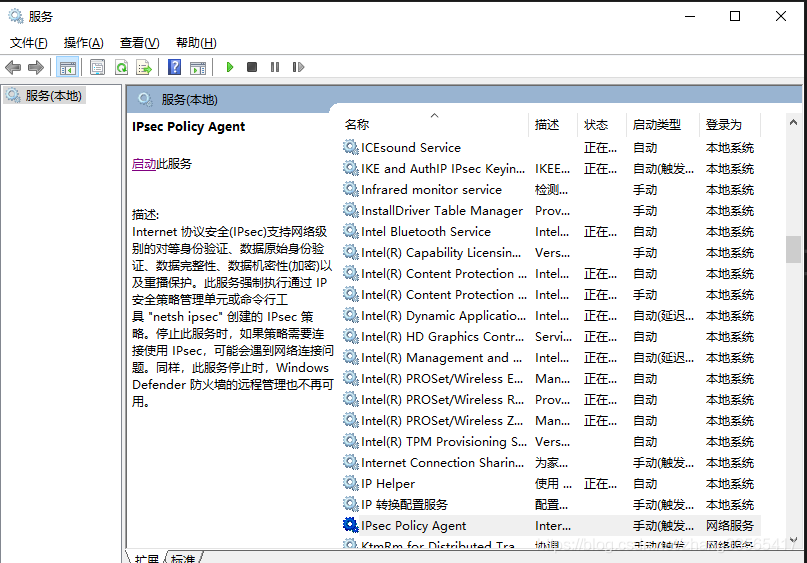
Task: Open the 查看(V) menu
Action: (x=139, y=43)
